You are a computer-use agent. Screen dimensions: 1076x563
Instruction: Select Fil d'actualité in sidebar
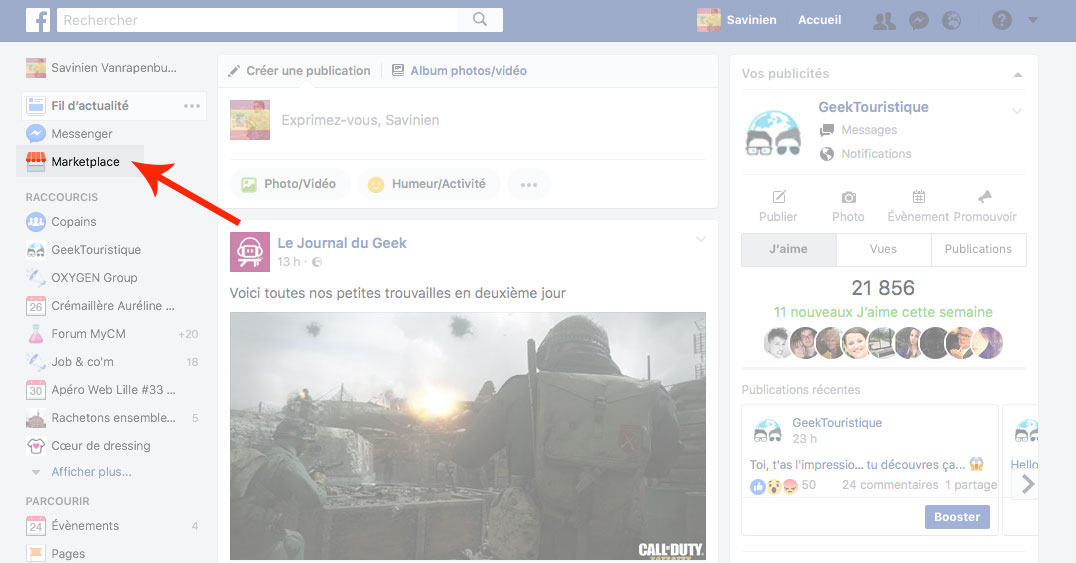click(x=90, y=106)
